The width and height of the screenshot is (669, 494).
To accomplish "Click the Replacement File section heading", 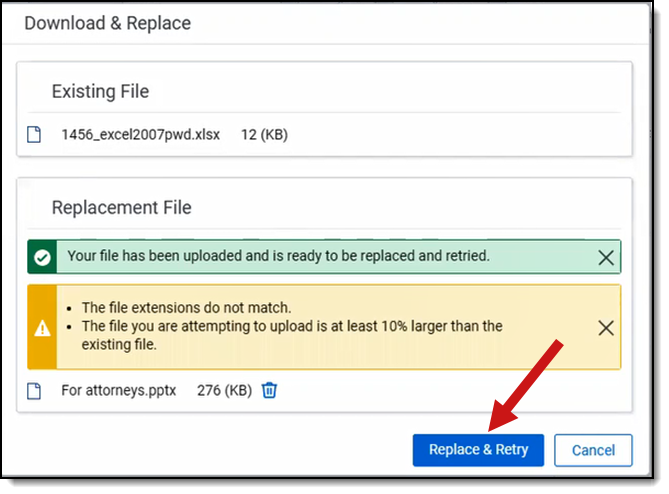I will tap(121, 208).
